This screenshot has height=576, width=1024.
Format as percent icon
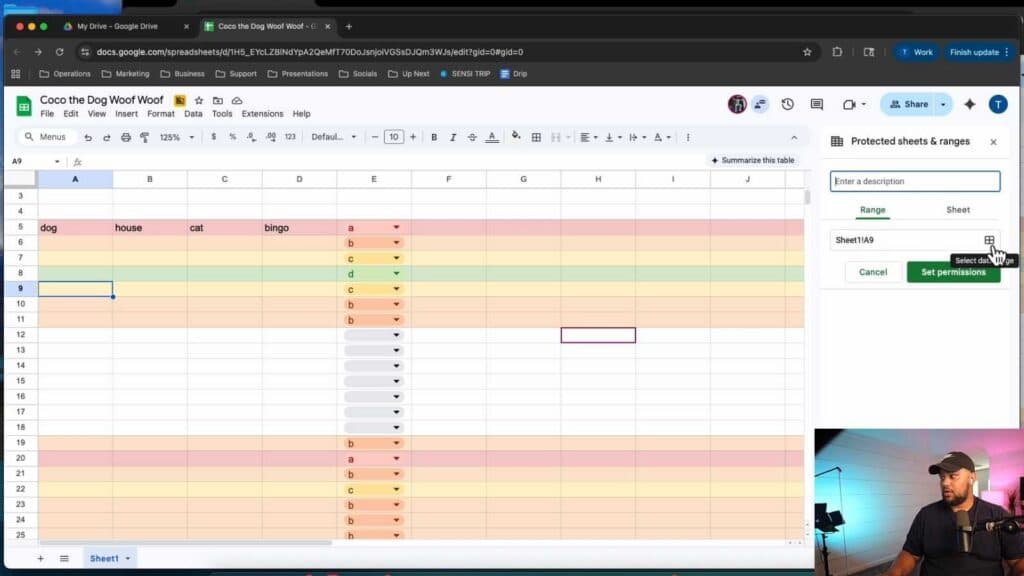coord(232,137)
